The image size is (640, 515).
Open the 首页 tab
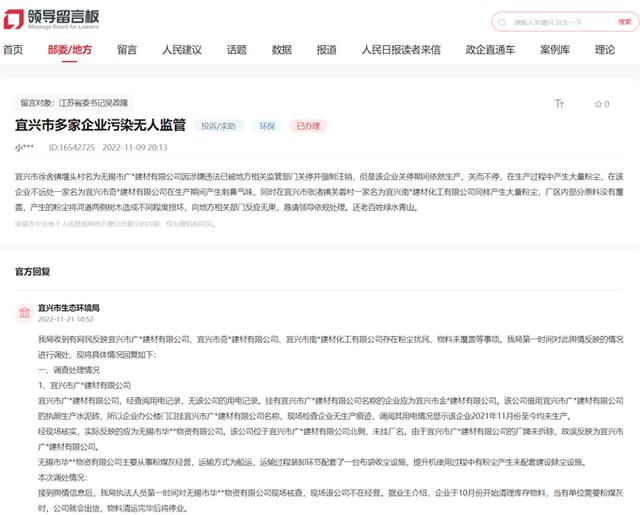pos(13,50)
